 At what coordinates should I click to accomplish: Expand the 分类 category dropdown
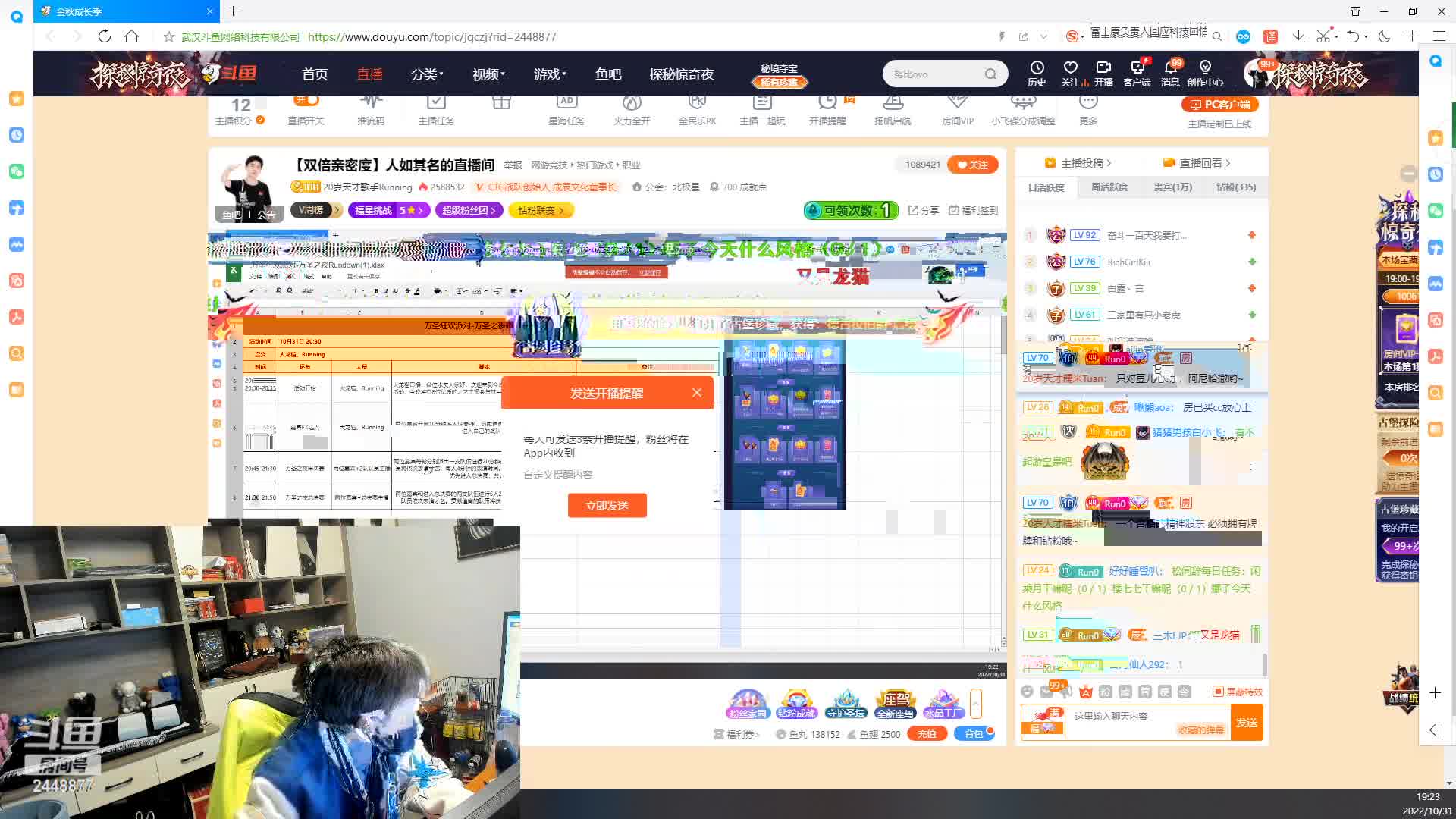click(427, 74)
